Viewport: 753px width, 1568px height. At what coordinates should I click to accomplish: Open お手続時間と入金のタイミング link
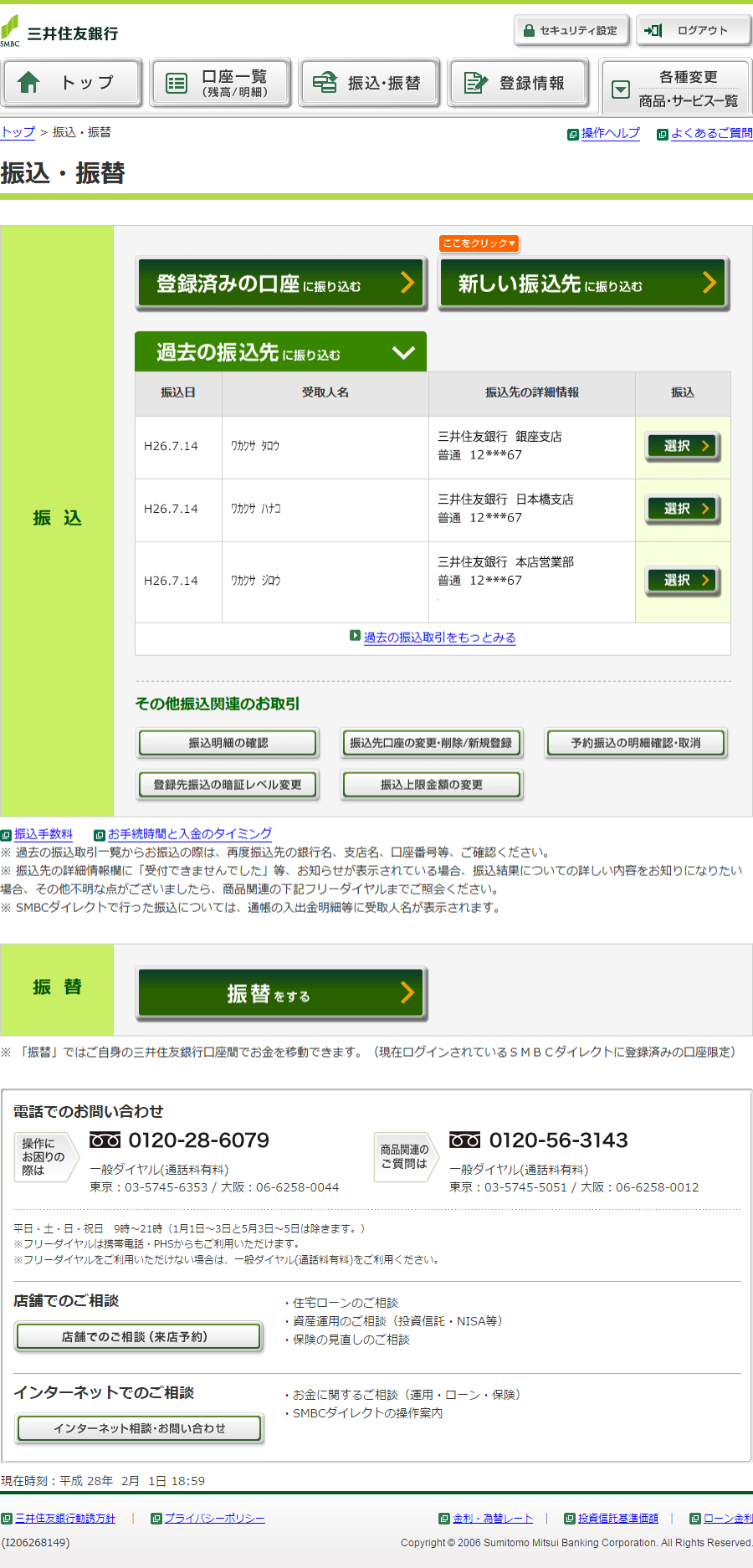click(x=190, y=834)
